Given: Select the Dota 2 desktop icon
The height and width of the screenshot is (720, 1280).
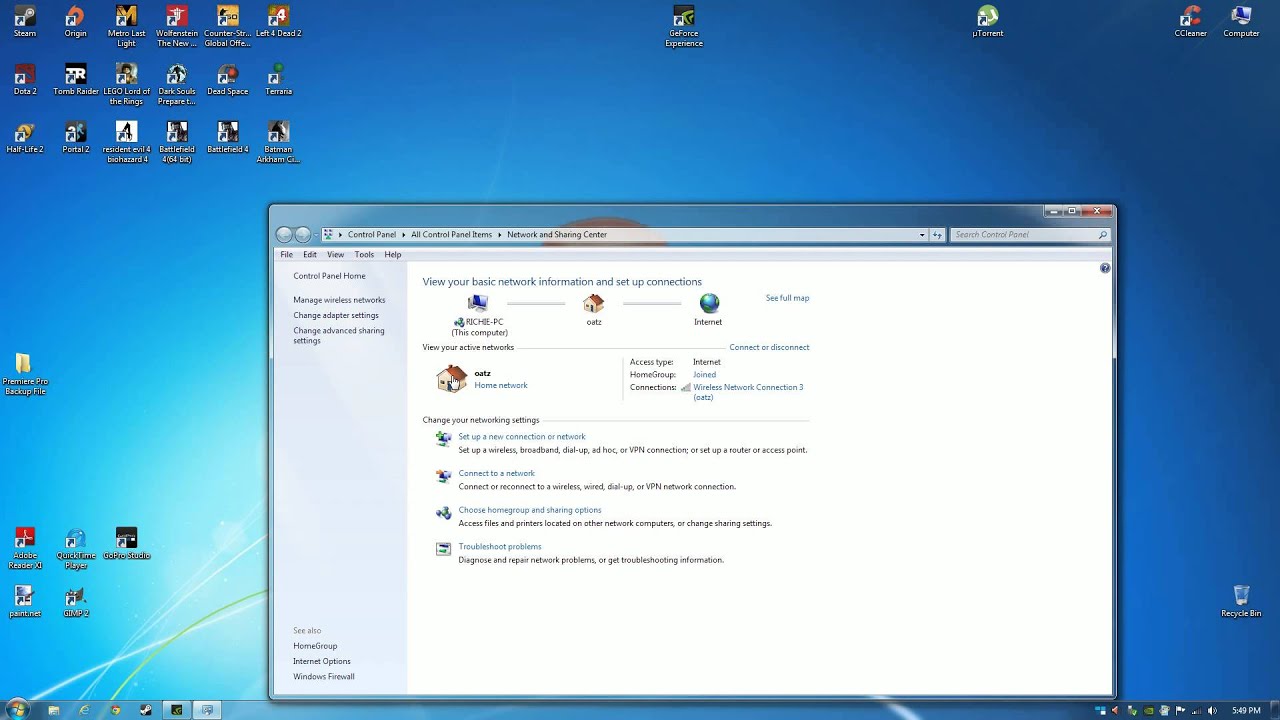Looking at the screenshot, I should (25, 80).
